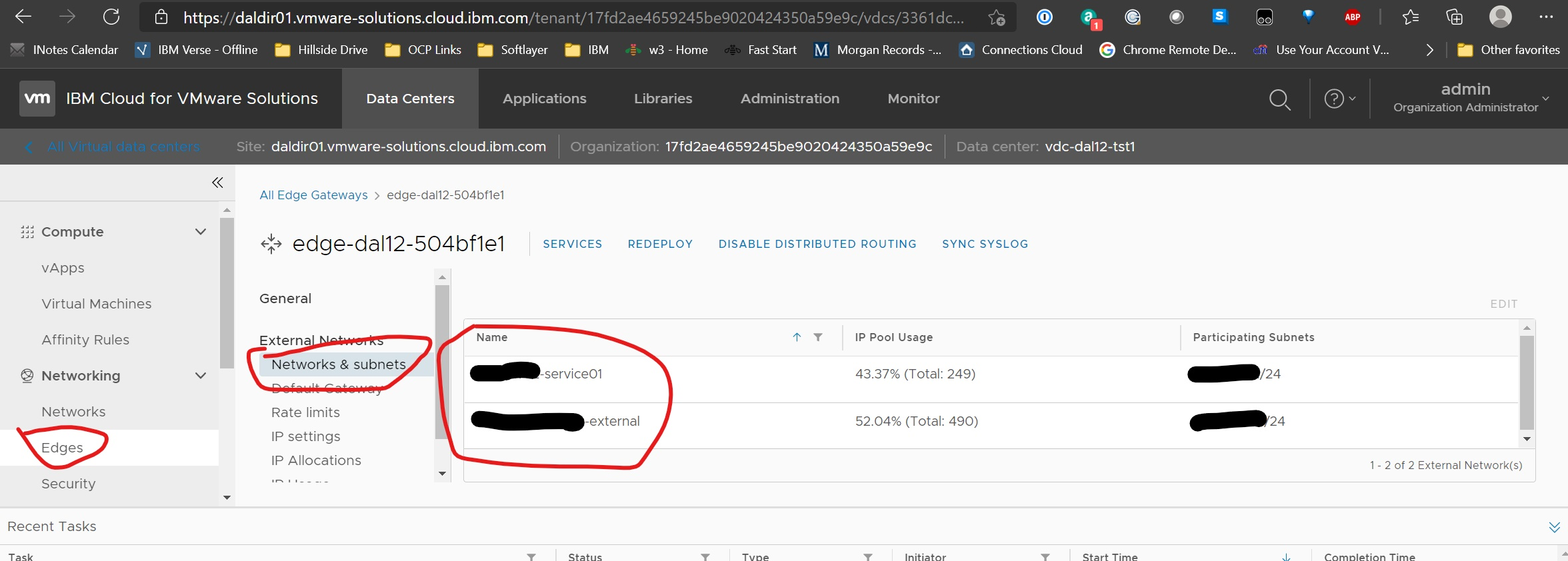1568x561 pixels.
Task: Select IP Allocations item
Action: coord(316,460)
